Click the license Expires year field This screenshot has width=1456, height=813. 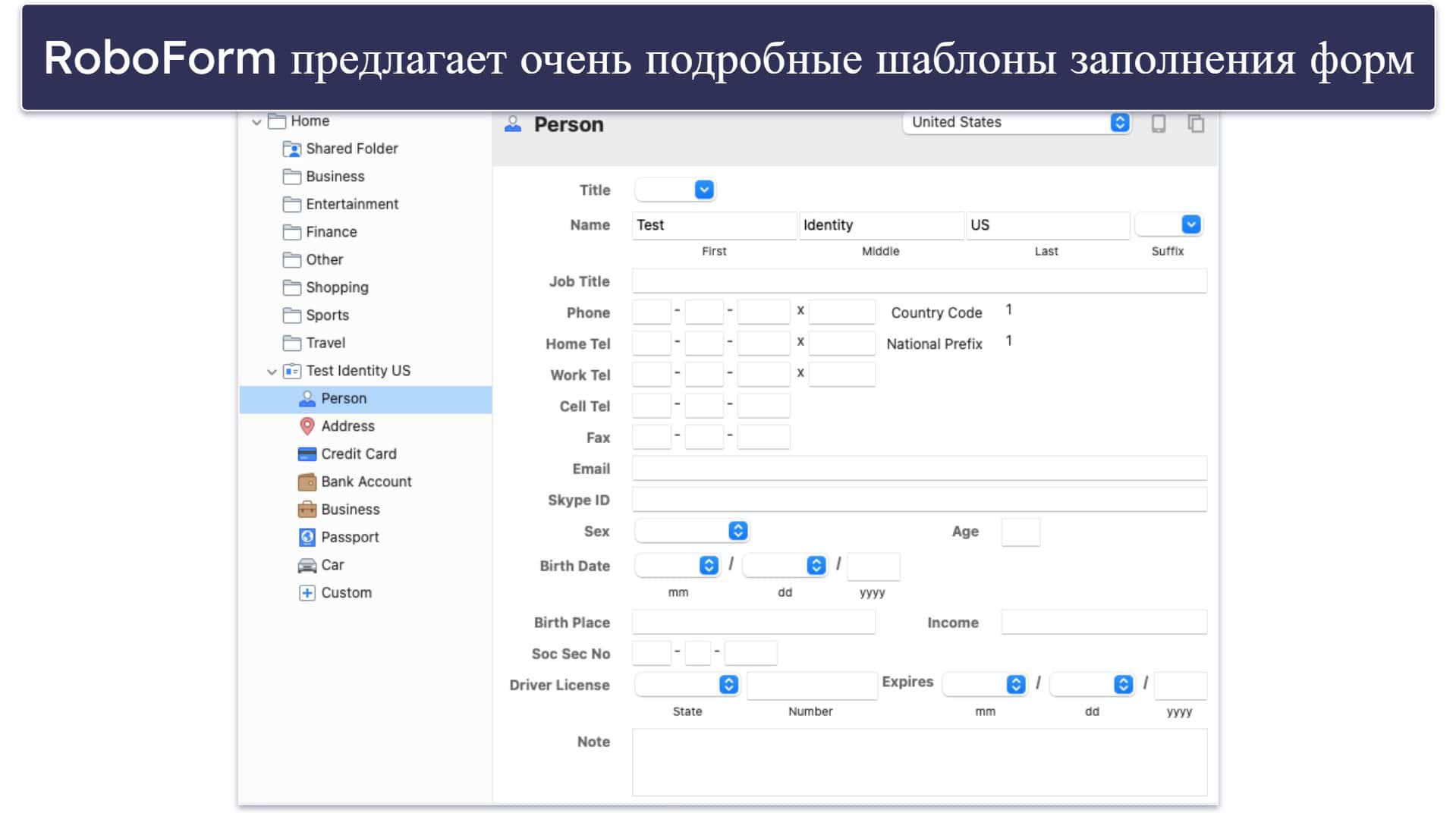(x=1181, y=686)
